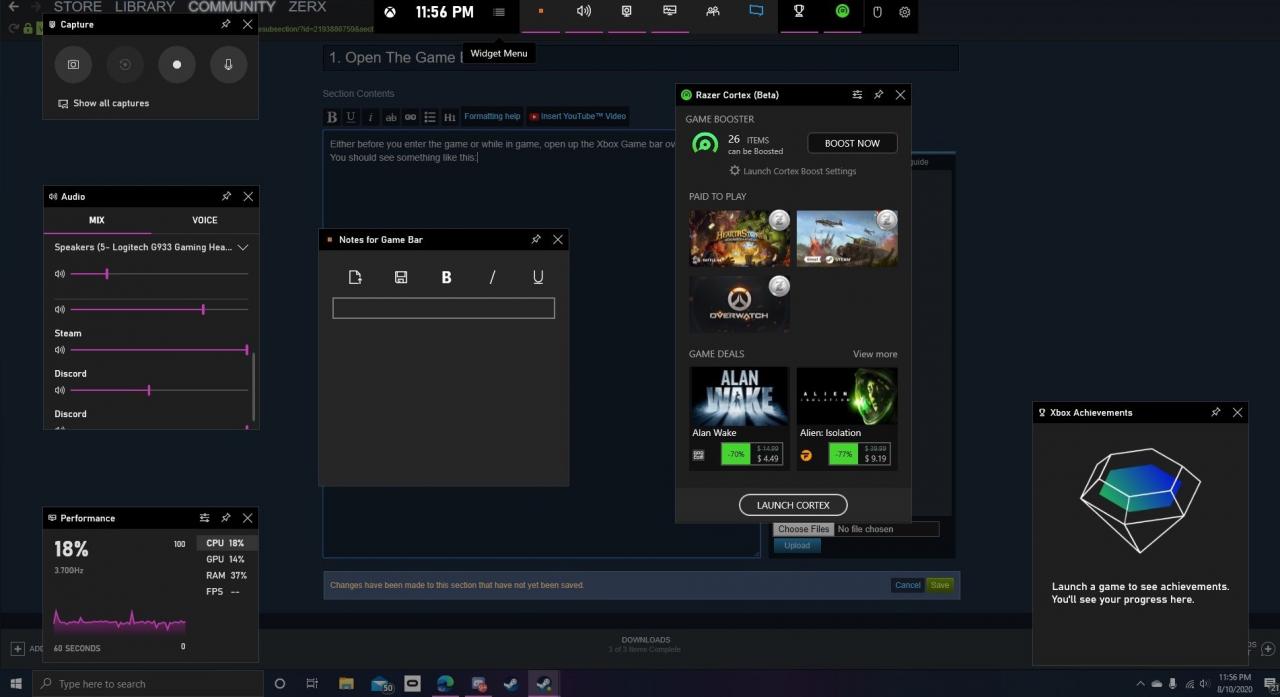Expand the Speakers output device dropdown

[x=242, y=247]
